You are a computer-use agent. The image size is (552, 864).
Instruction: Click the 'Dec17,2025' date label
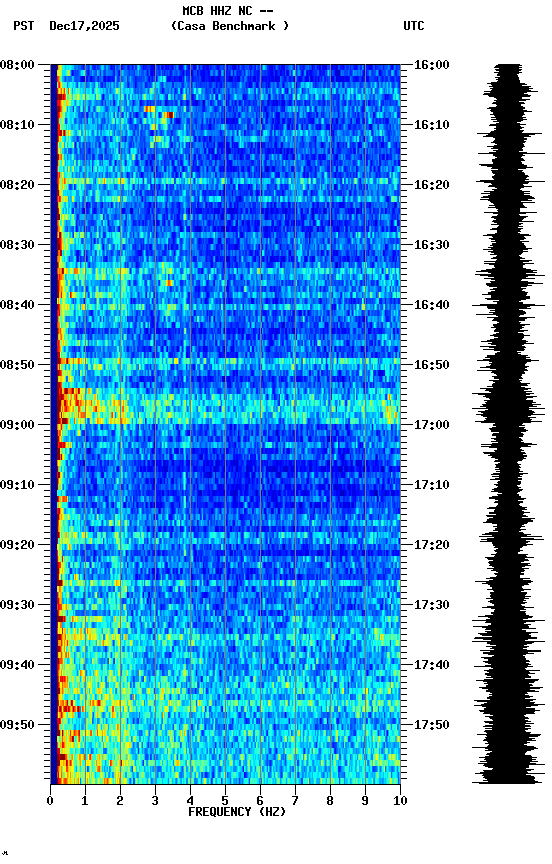[x=84, y=26]
